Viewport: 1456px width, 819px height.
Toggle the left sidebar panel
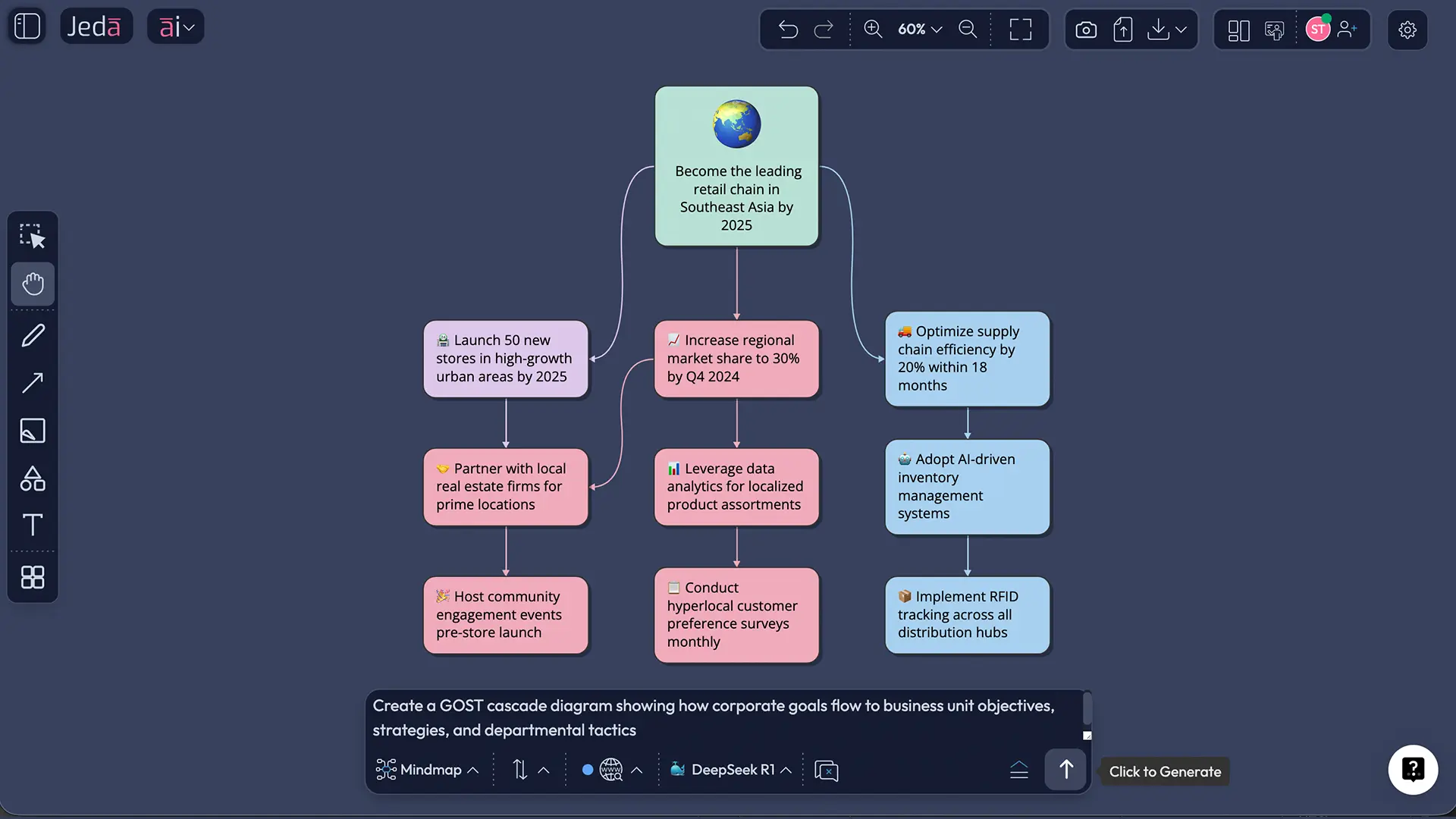pos(27,27)
